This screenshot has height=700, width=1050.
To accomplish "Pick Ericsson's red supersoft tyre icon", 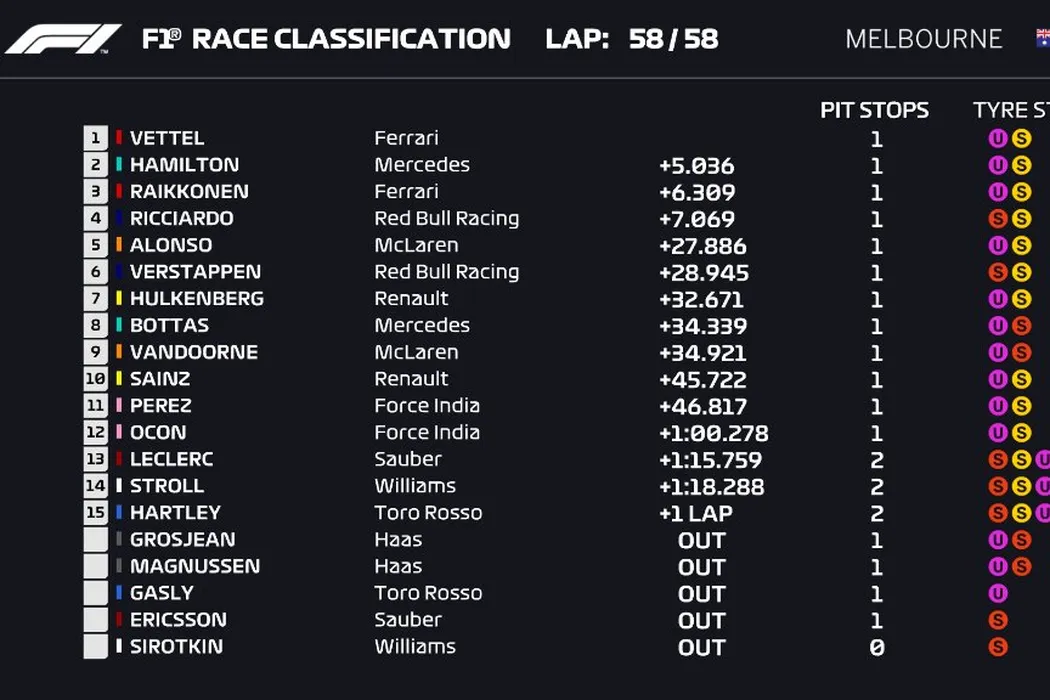I will point(997,621).
